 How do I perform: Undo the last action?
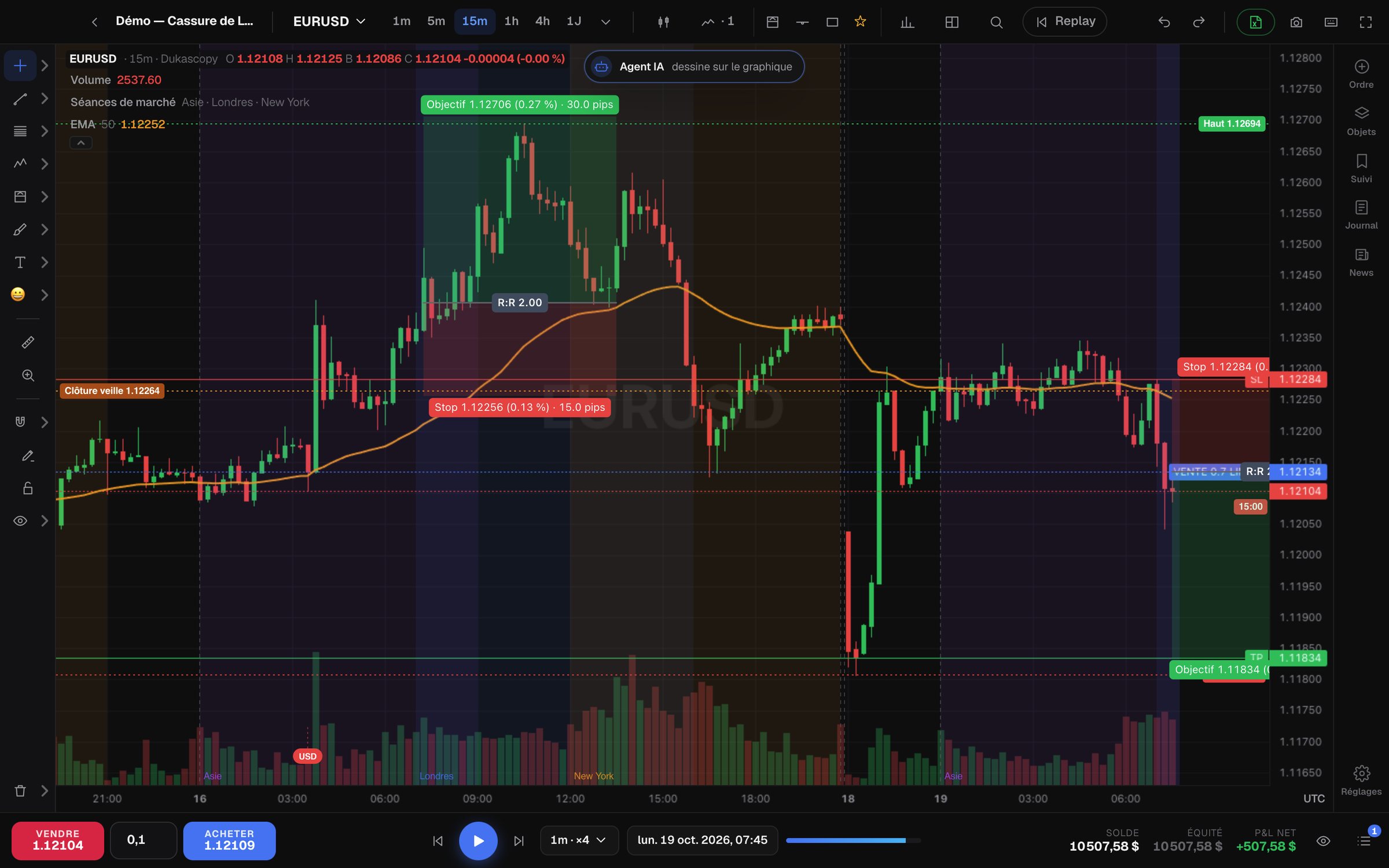1164,22
